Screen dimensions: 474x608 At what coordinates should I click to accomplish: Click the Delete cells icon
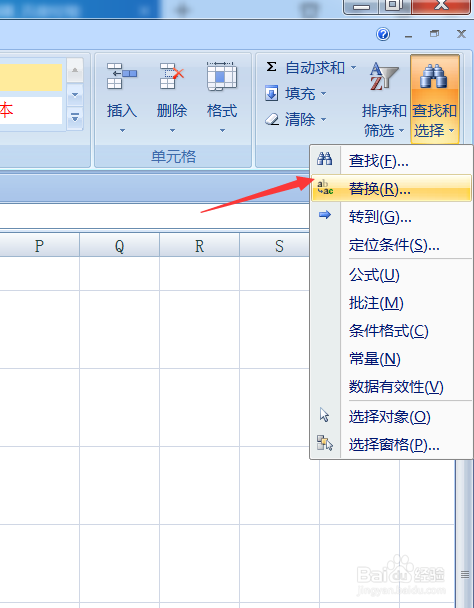tap(171, 76)
